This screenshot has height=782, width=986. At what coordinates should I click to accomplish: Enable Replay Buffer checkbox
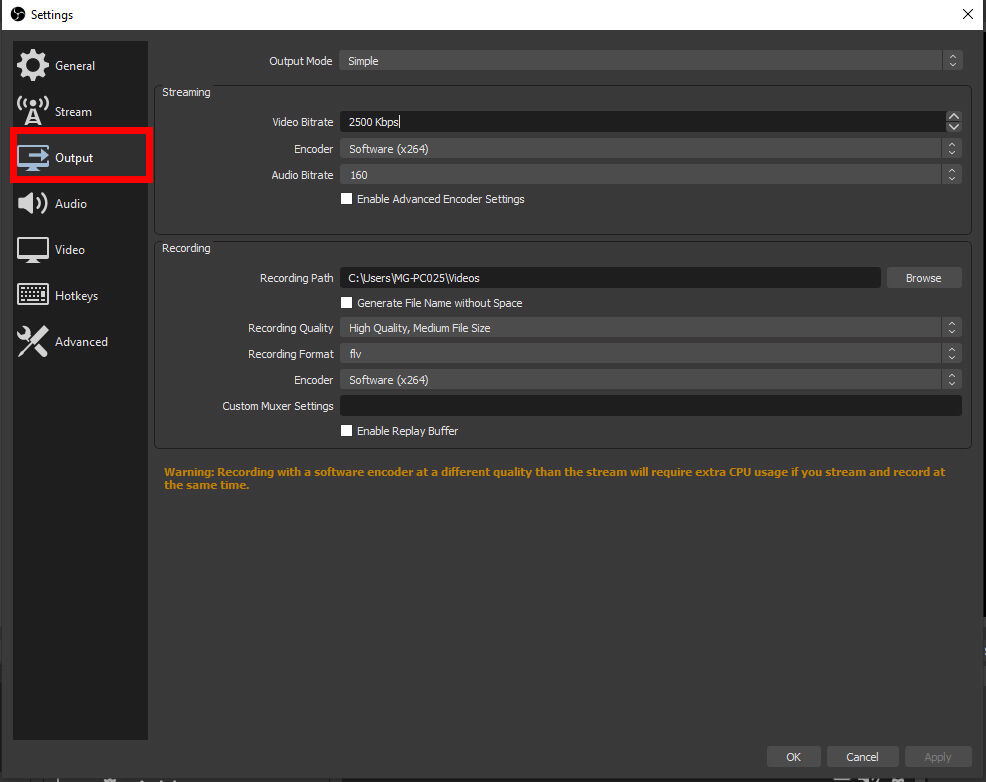pyautogui.click(x=347, y=431)
